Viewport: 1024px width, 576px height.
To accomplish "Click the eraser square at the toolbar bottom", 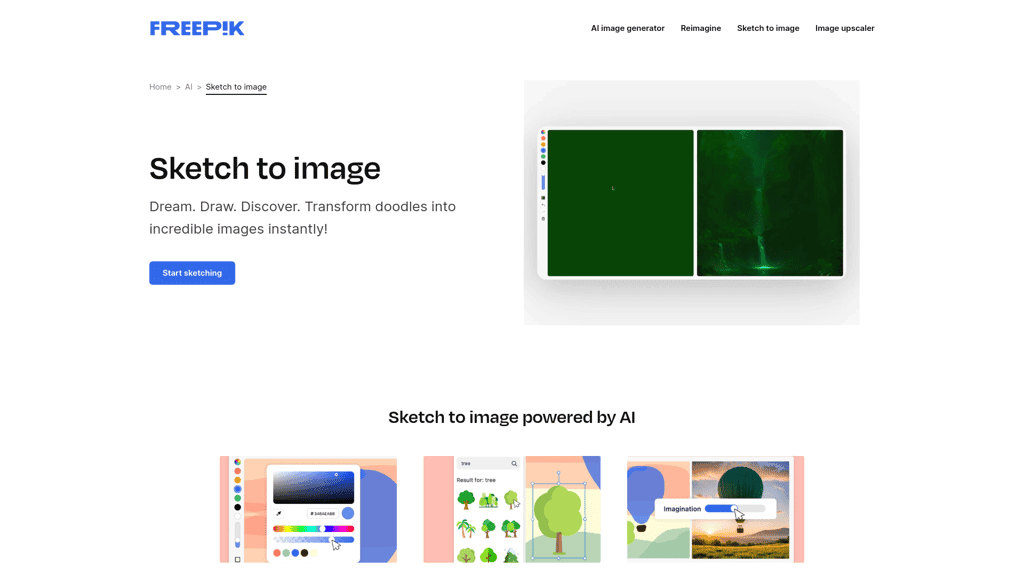I will tap(237, 559).
